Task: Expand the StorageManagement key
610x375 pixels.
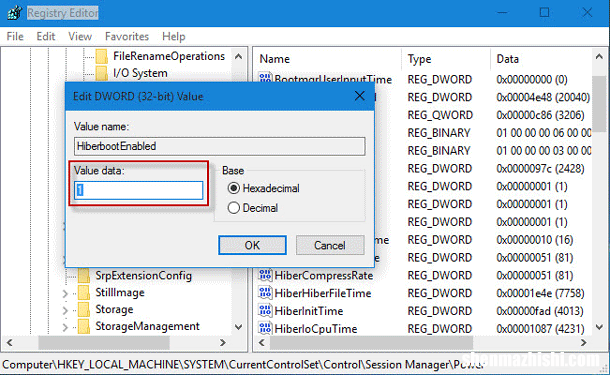Action: point(65,328)
